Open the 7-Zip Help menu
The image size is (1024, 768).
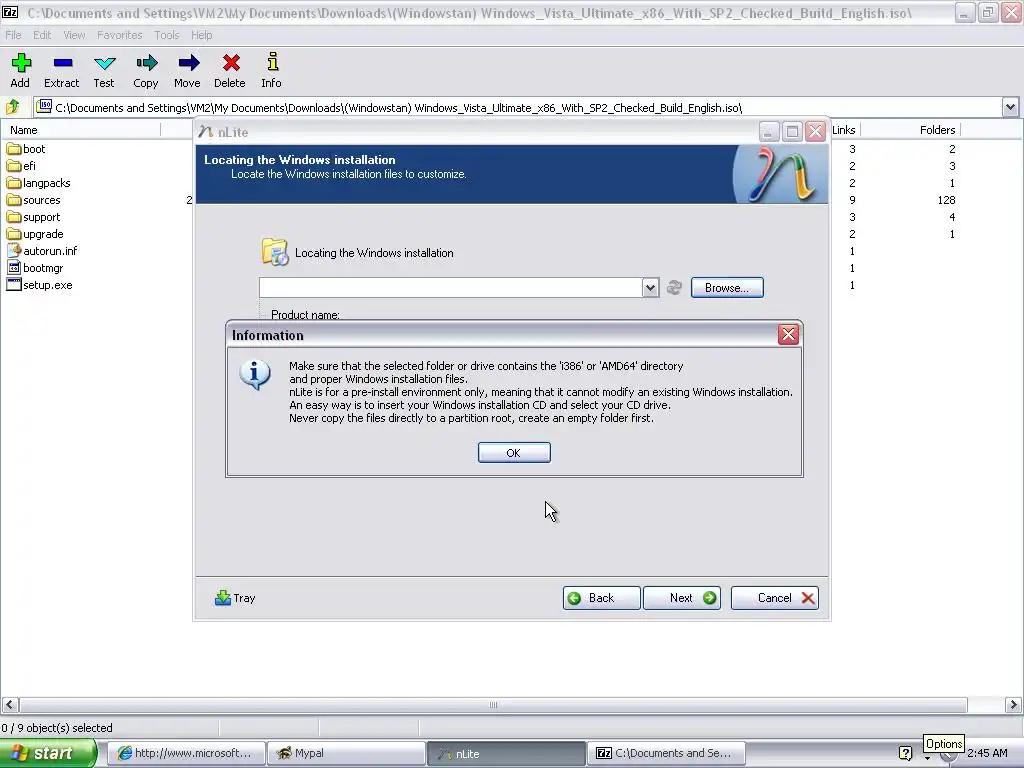pos(202,35)
